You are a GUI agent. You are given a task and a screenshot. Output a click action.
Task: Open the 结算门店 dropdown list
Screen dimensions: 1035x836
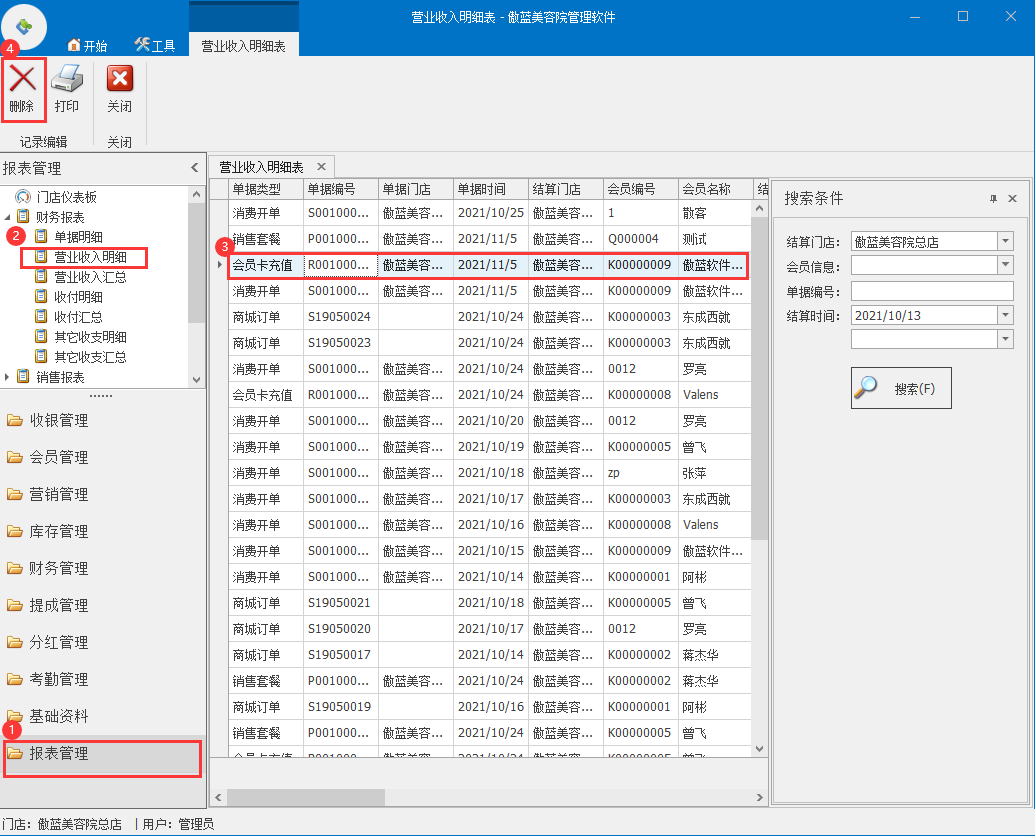click(1005, 241)
